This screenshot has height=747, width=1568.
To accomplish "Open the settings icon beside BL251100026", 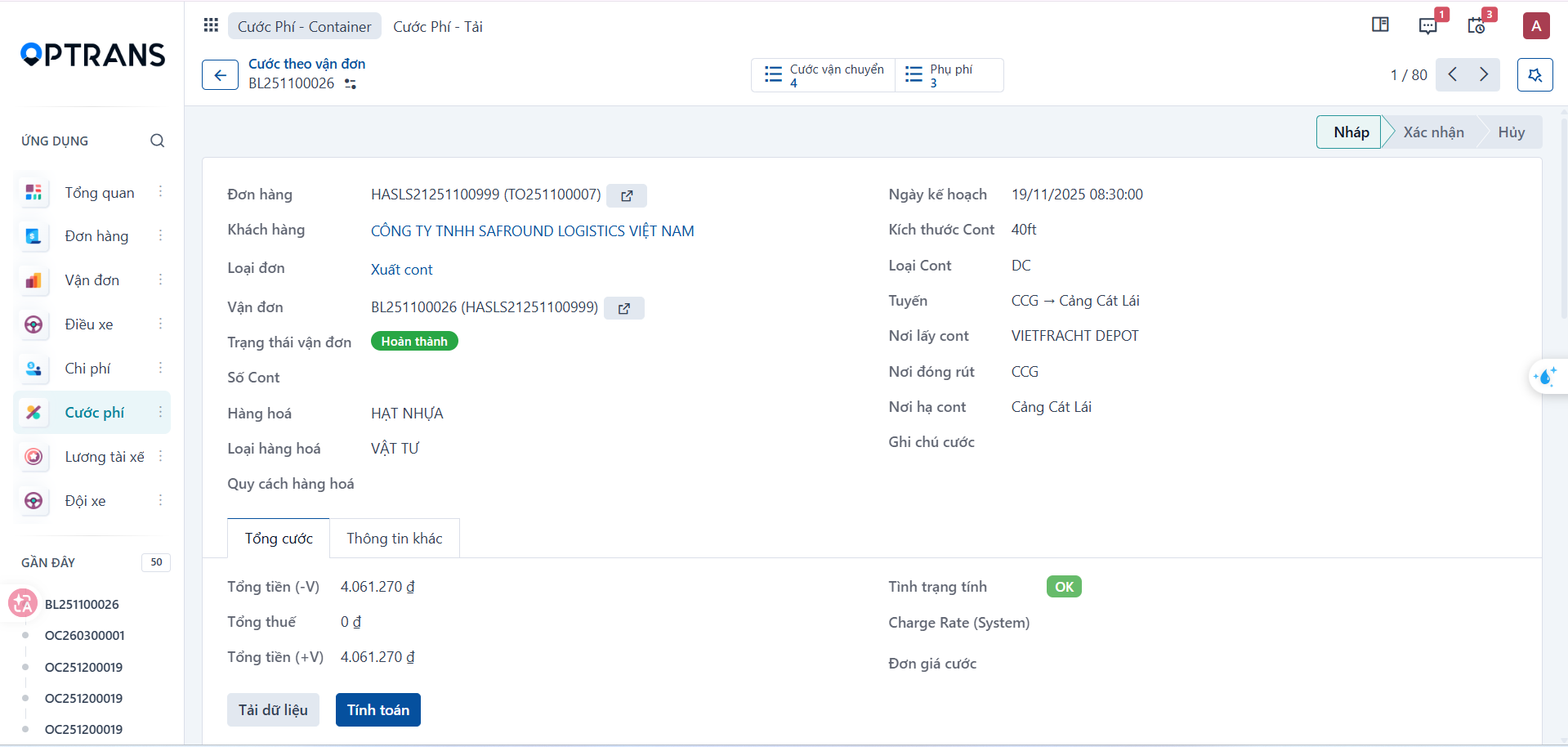I will [351, 83].
